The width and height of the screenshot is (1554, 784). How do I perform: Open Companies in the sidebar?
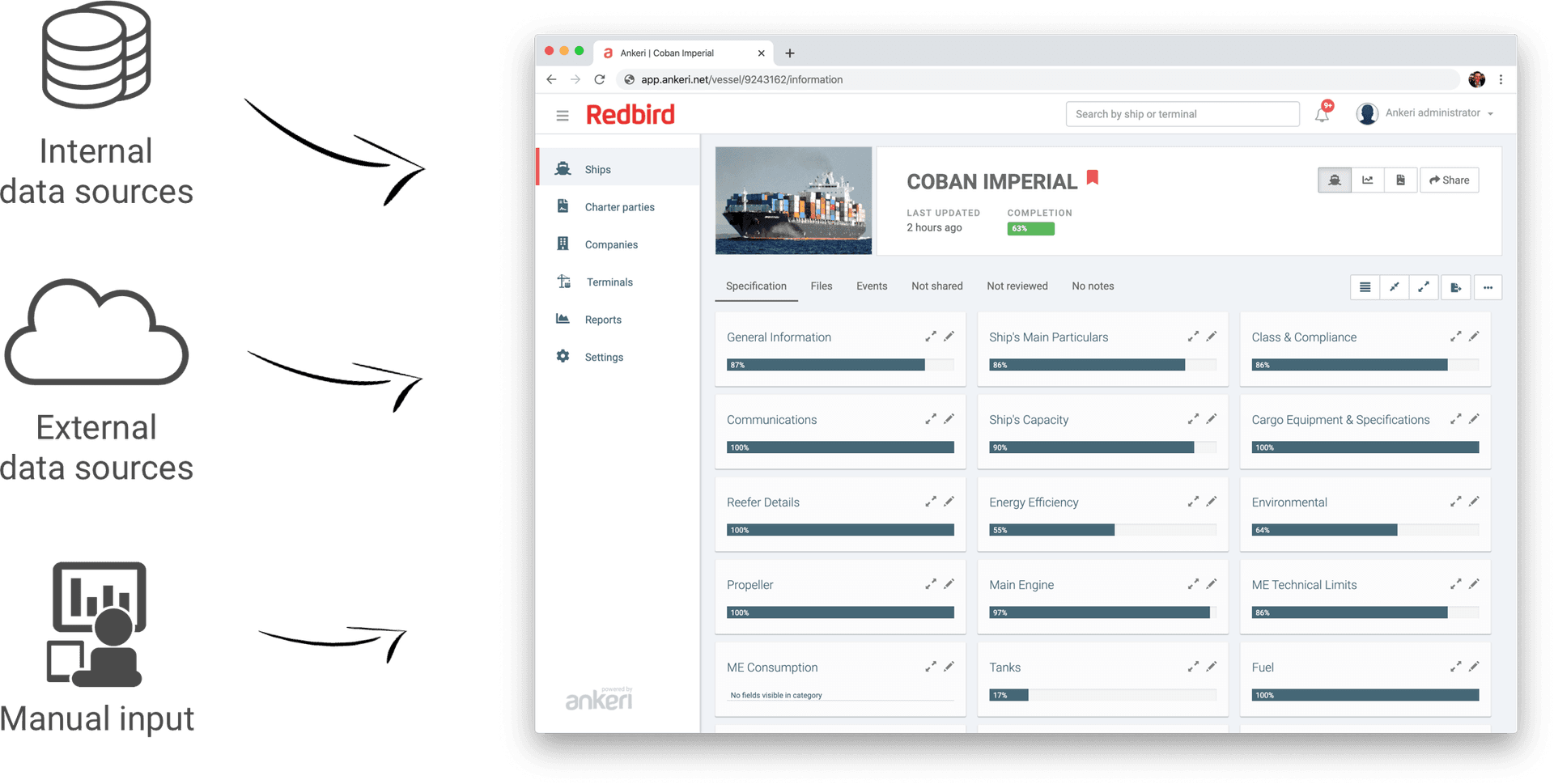[618, 244]
